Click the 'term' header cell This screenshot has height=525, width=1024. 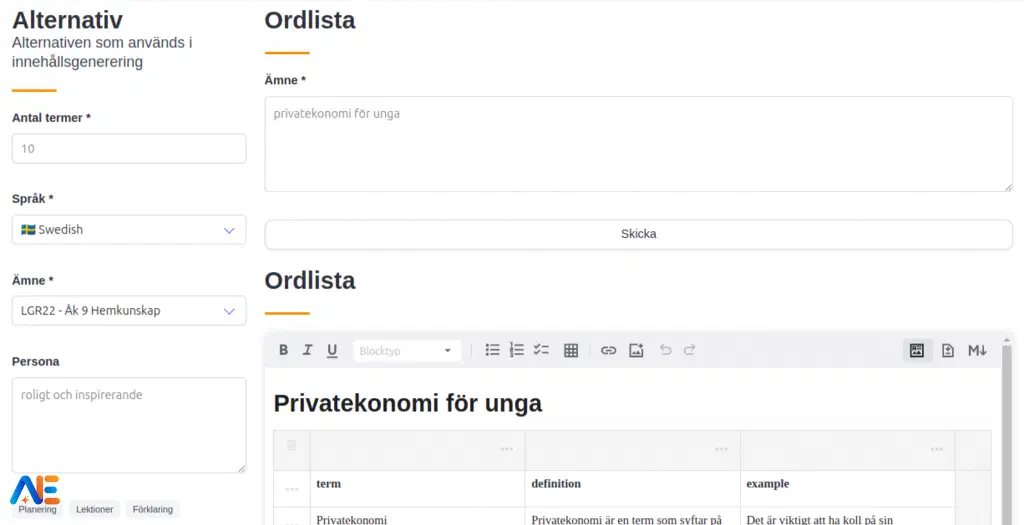point(417,488)
